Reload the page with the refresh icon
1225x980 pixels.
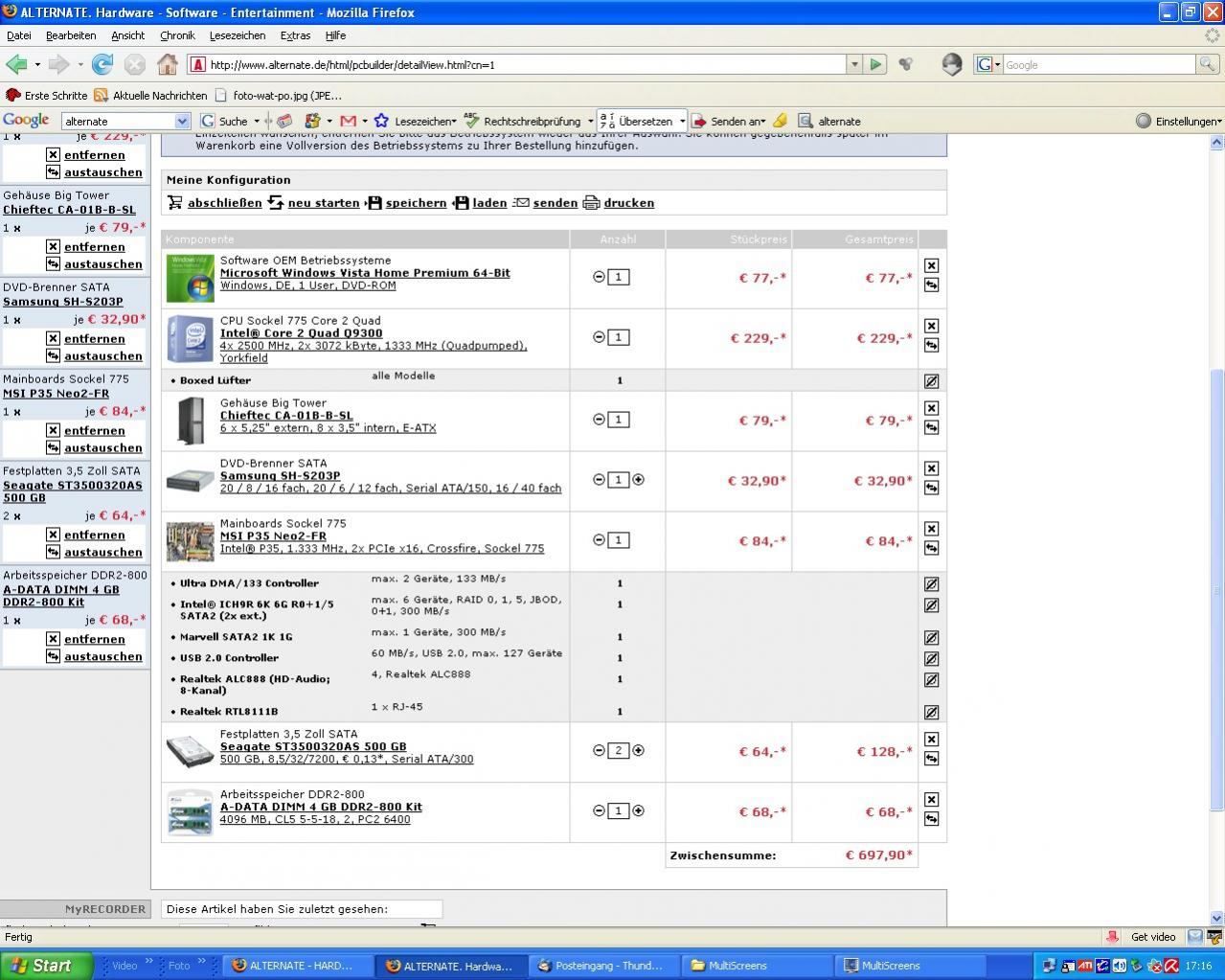click(102, 64)
